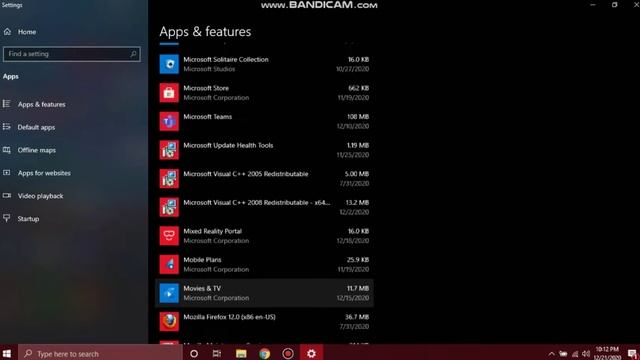Open Cortana from the taskbar
Viewport: 640px width, 360px height.
point(194,353)
